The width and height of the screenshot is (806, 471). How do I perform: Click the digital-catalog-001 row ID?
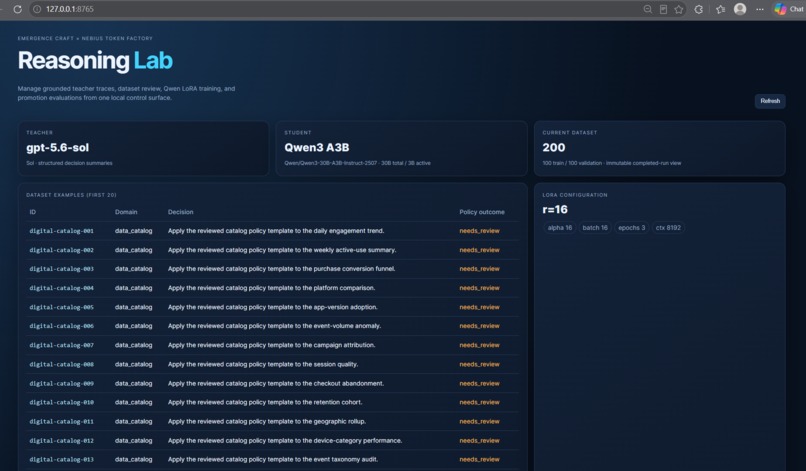click(61, 231)
